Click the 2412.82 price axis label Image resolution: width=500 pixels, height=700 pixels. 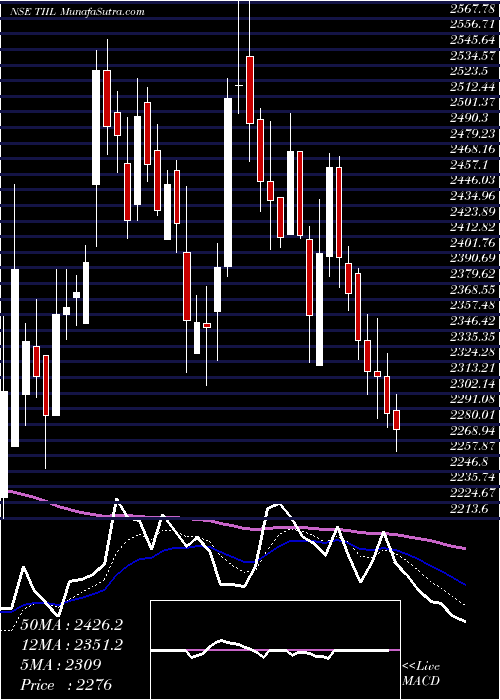(x=474, y=227)
